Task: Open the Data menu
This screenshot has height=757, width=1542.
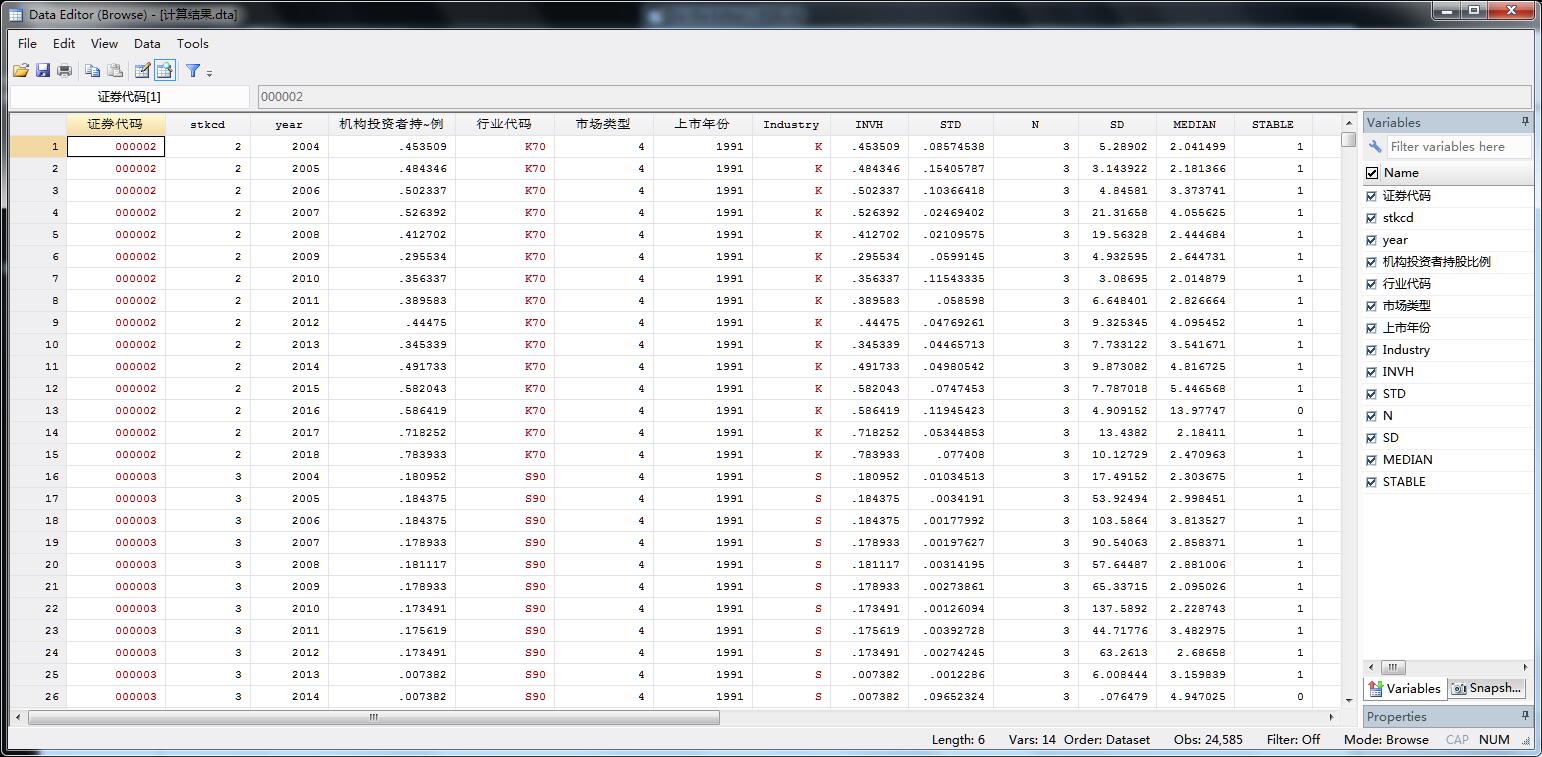Action: 147,43
